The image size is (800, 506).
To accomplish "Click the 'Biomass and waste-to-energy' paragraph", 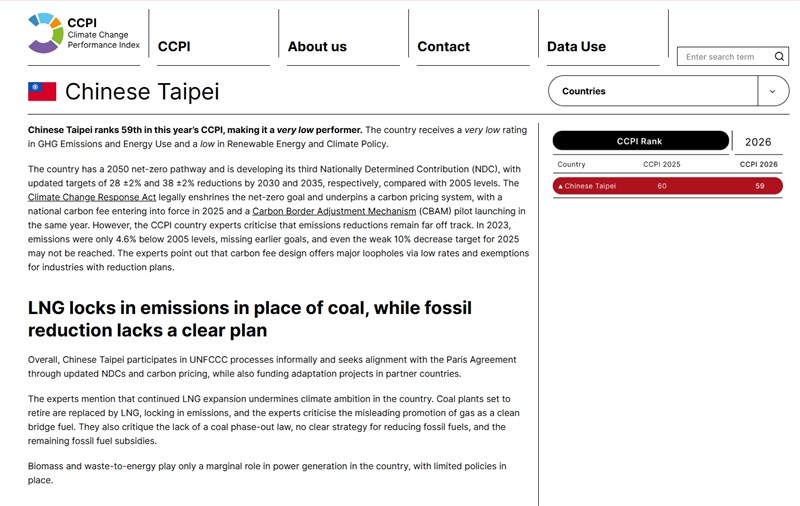I will pos(267,473).
